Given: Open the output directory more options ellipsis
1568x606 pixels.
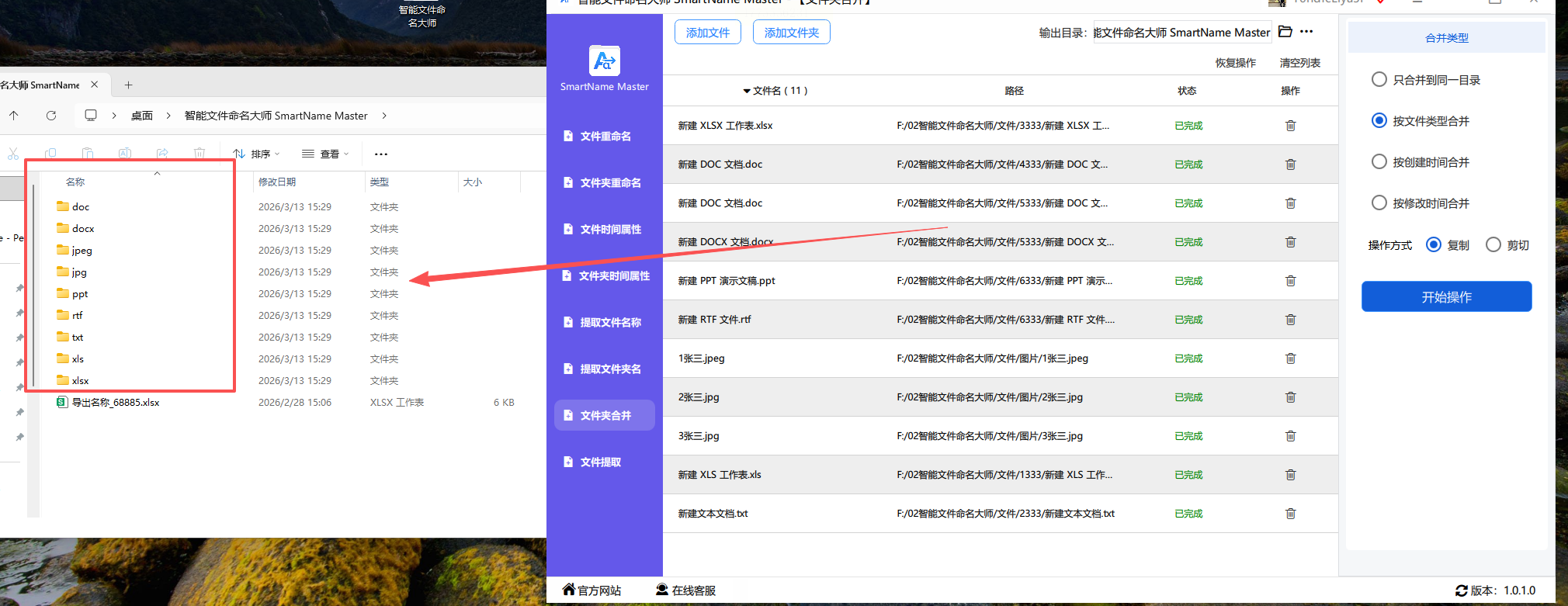Looking at the screenshot, I should [x=1306, y=32].
